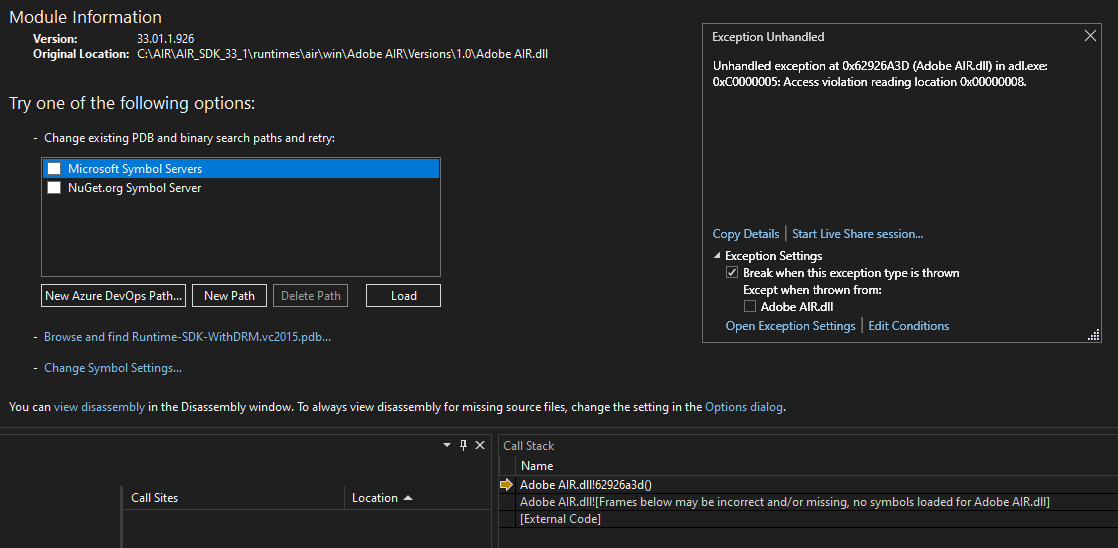
Task: Open the Change Symbol Settings link
Action: [x=113, y=368]
